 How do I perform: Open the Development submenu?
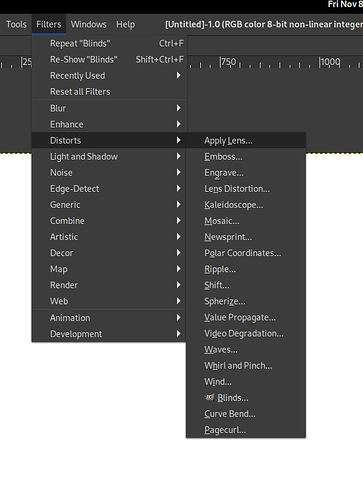point(109,334)
